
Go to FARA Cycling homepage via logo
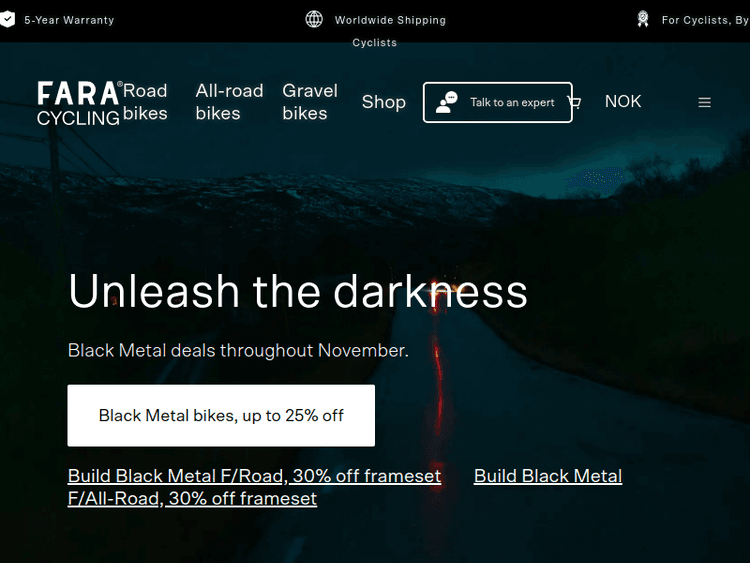[x=78, y=103]
